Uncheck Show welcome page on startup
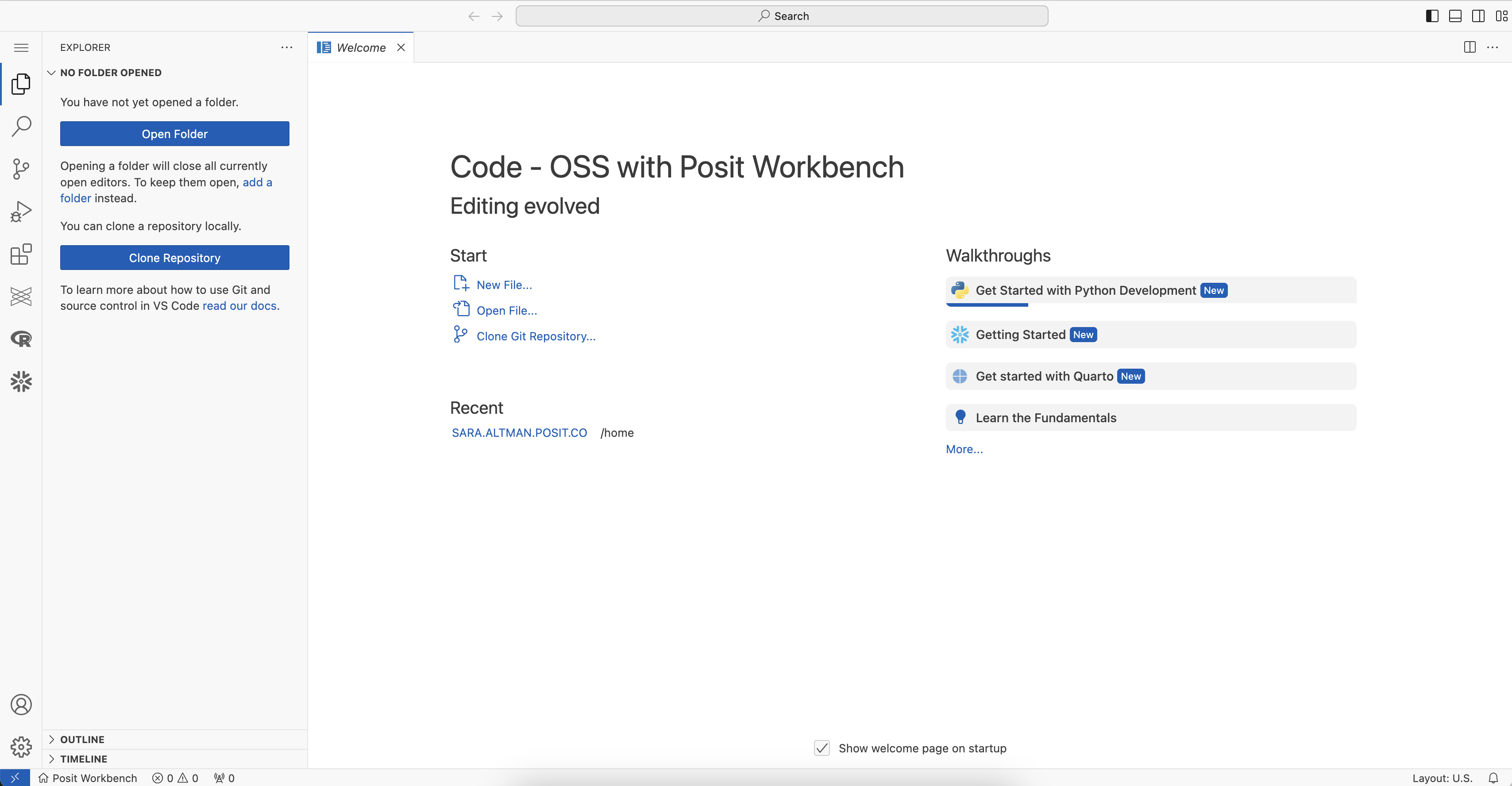Image resolution: width=1512 pixels, height=786 pixels. click(822, 748)
